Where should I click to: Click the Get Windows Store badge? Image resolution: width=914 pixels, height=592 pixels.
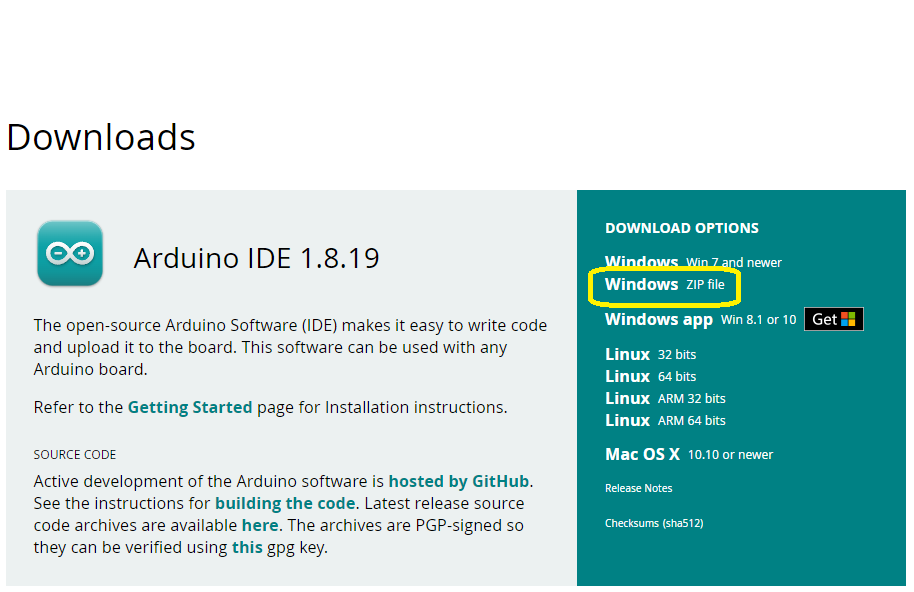(834, 319)
